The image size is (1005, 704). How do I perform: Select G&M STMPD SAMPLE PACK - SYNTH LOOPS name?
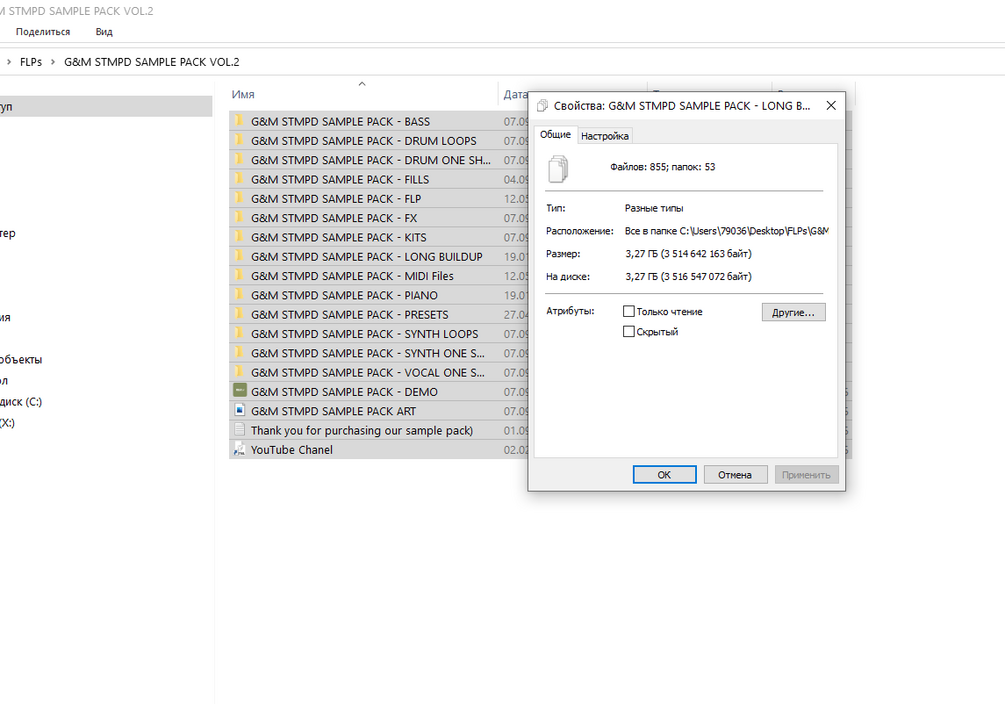point(364,334)
